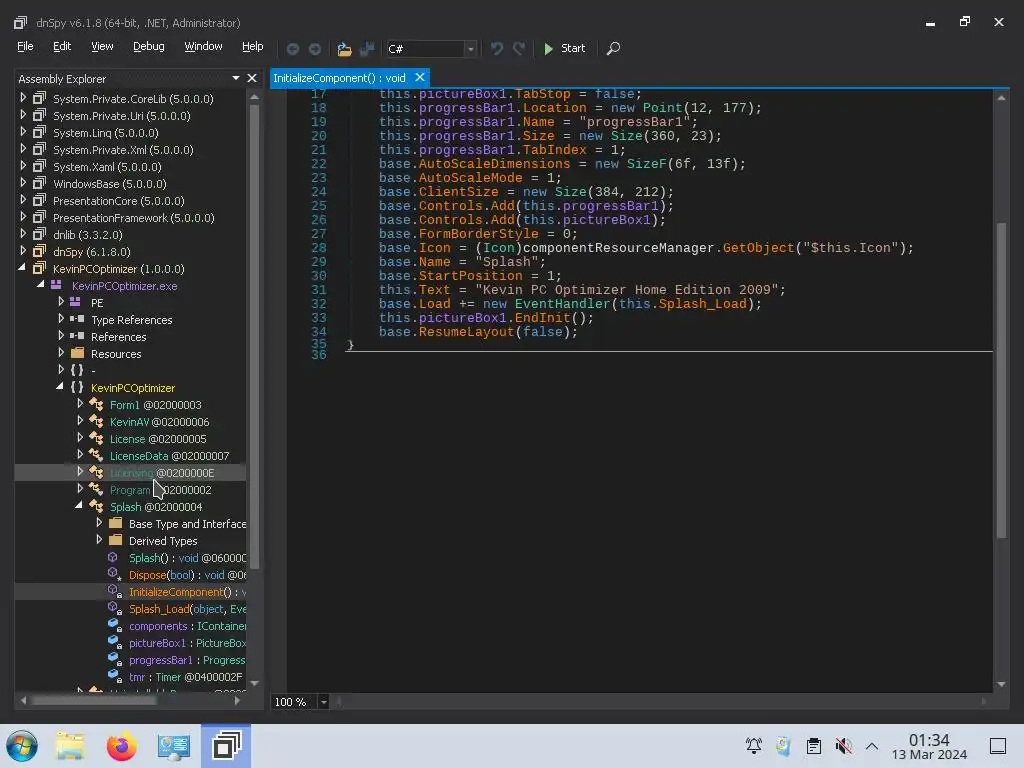The height and width of the screenshot is (768, 1024).
Task: Open the Window menu
Action: coord(203,46)
